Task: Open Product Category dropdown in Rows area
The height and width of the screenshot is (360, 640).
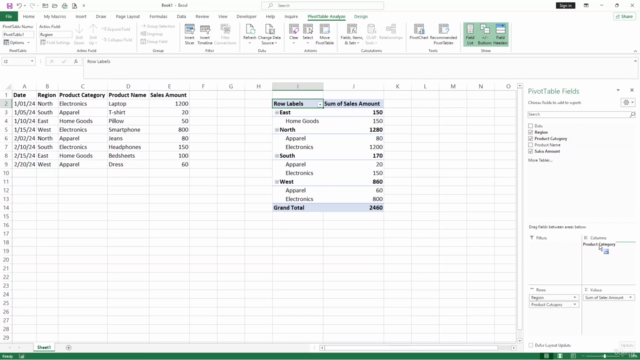Action: click(x=575, y=304)
